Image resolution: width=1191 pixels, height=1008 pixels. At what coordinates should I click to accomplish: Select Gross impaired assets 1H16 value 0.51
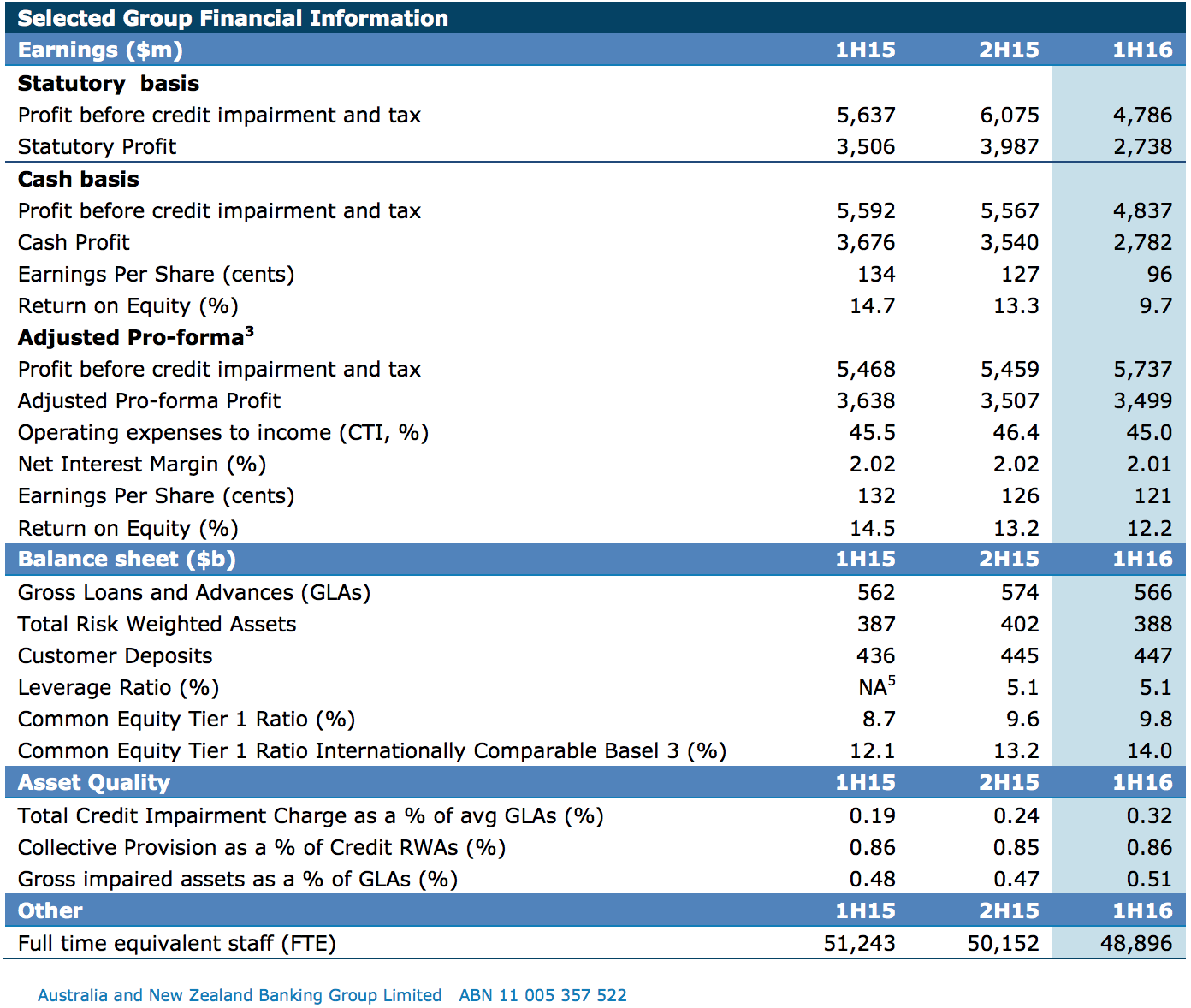[x=1148, y=879]
